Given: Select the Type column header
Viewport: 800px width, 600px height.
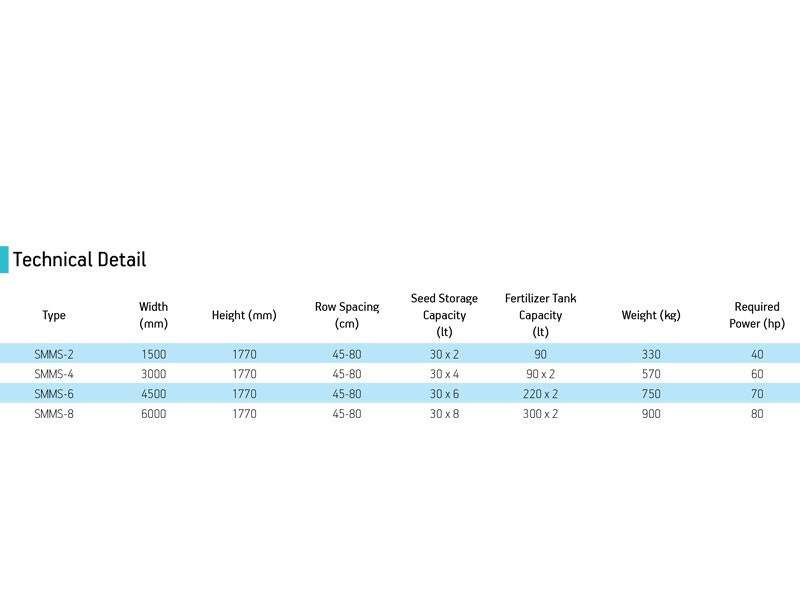Looking at the screenshot, I should [54, 315].
